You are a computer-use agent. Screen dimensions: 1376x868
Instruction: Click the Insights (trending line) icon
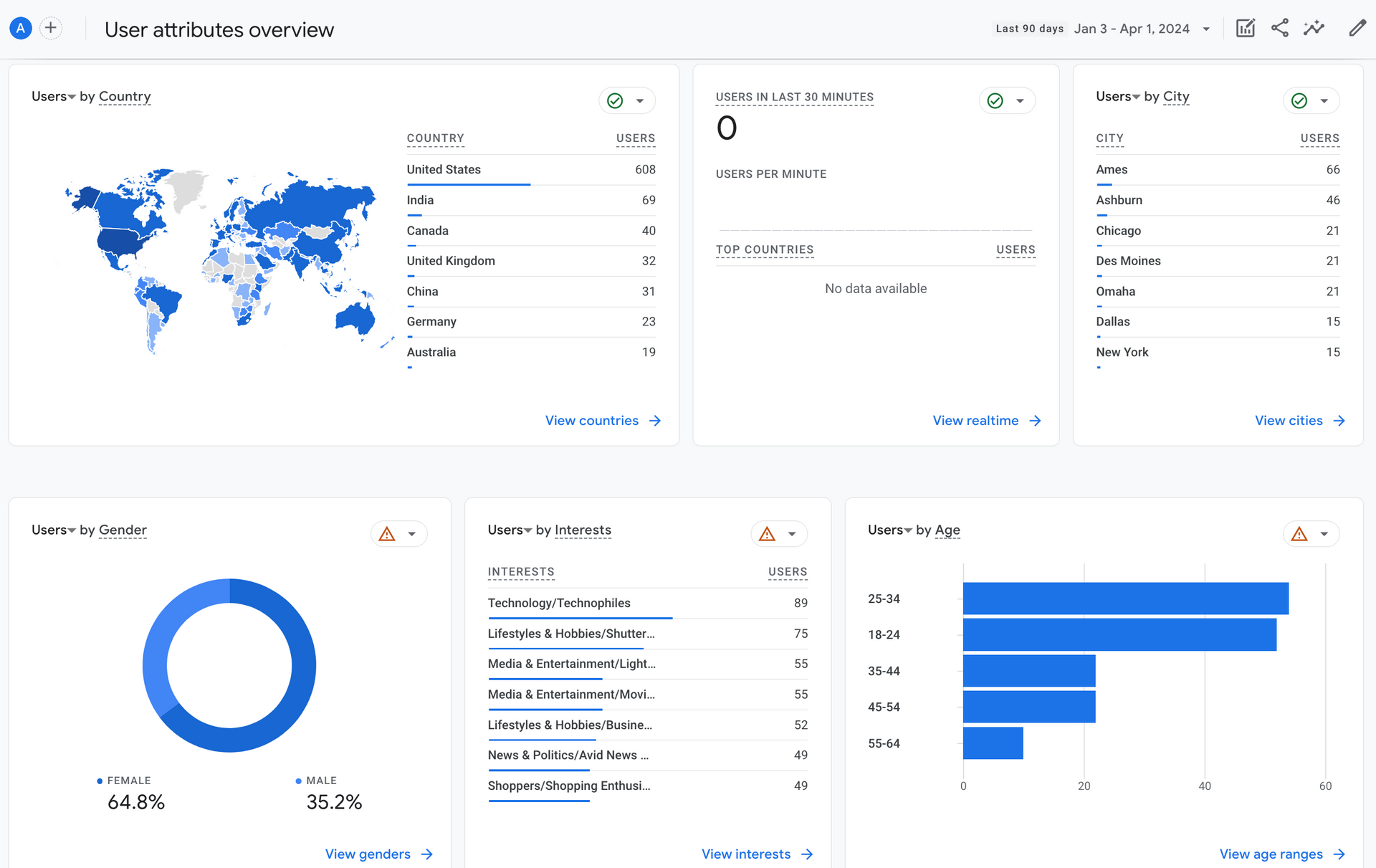(1314, 28)
